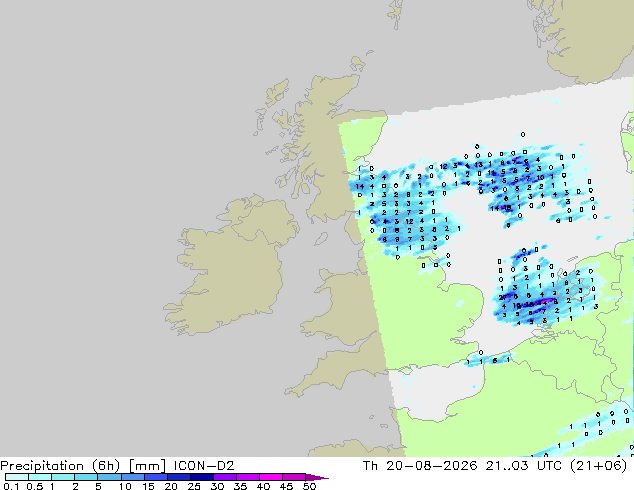Image resolution: width=634 pixels, height=490 pixels.
Task: Click the 35–40 mm legend swatch
Action: pyautogui.click(x=248, y=477)
